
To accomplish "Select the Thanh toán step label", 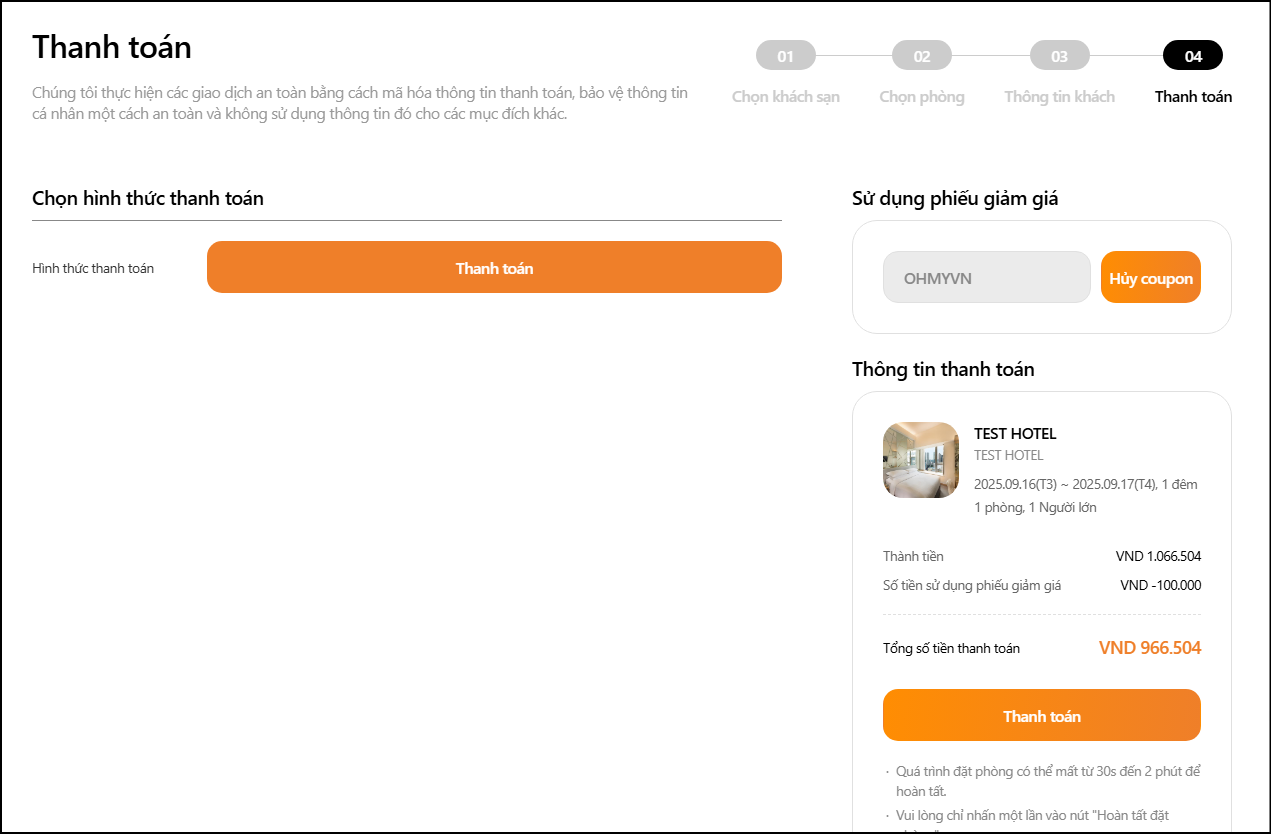I will tap(1192, 97).
